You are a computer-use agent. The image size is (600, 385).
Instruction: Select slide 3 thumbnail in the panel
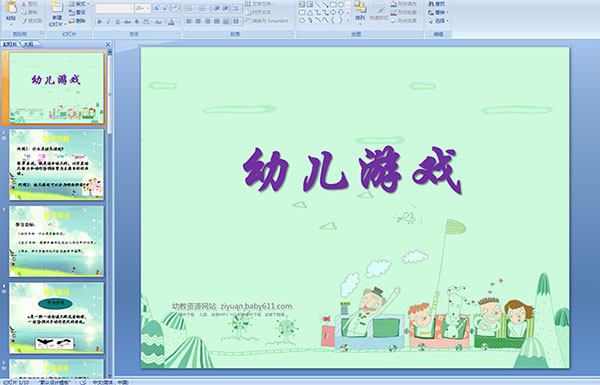tap(57, 241)
